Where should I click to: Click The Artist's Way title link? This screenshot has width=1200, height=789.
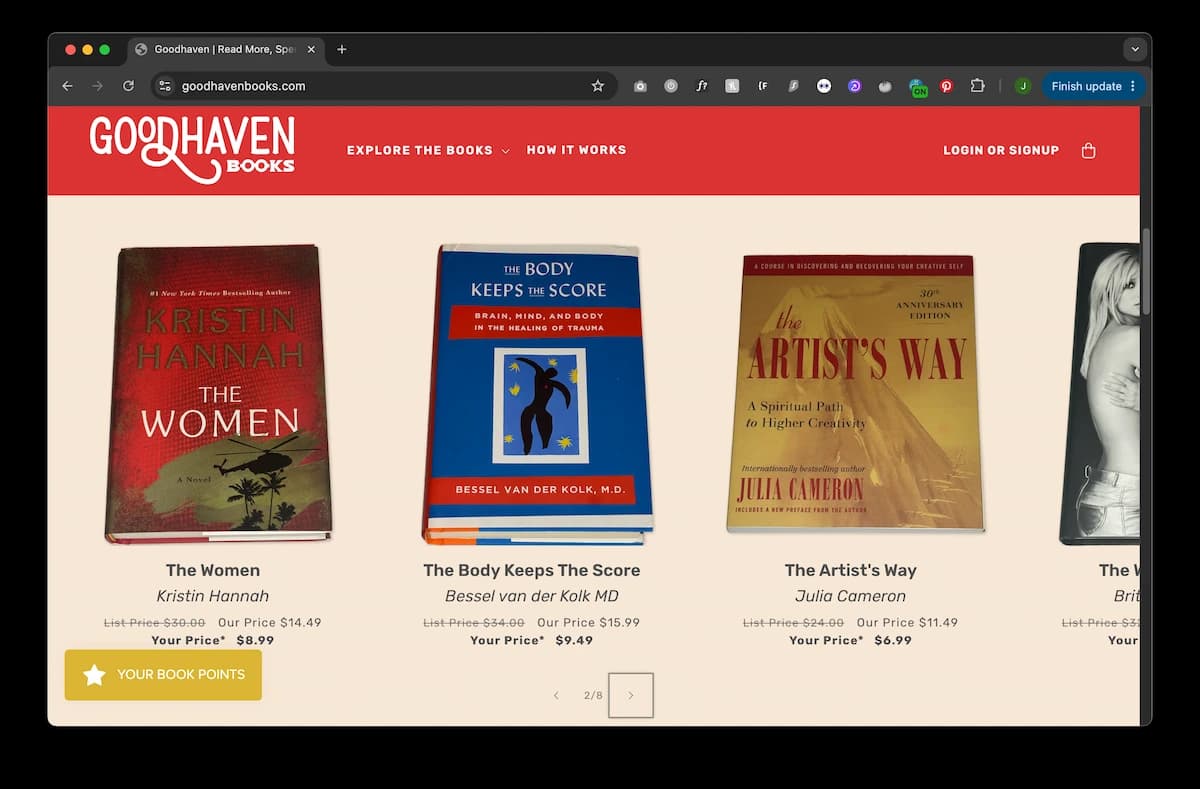[851, 570]
